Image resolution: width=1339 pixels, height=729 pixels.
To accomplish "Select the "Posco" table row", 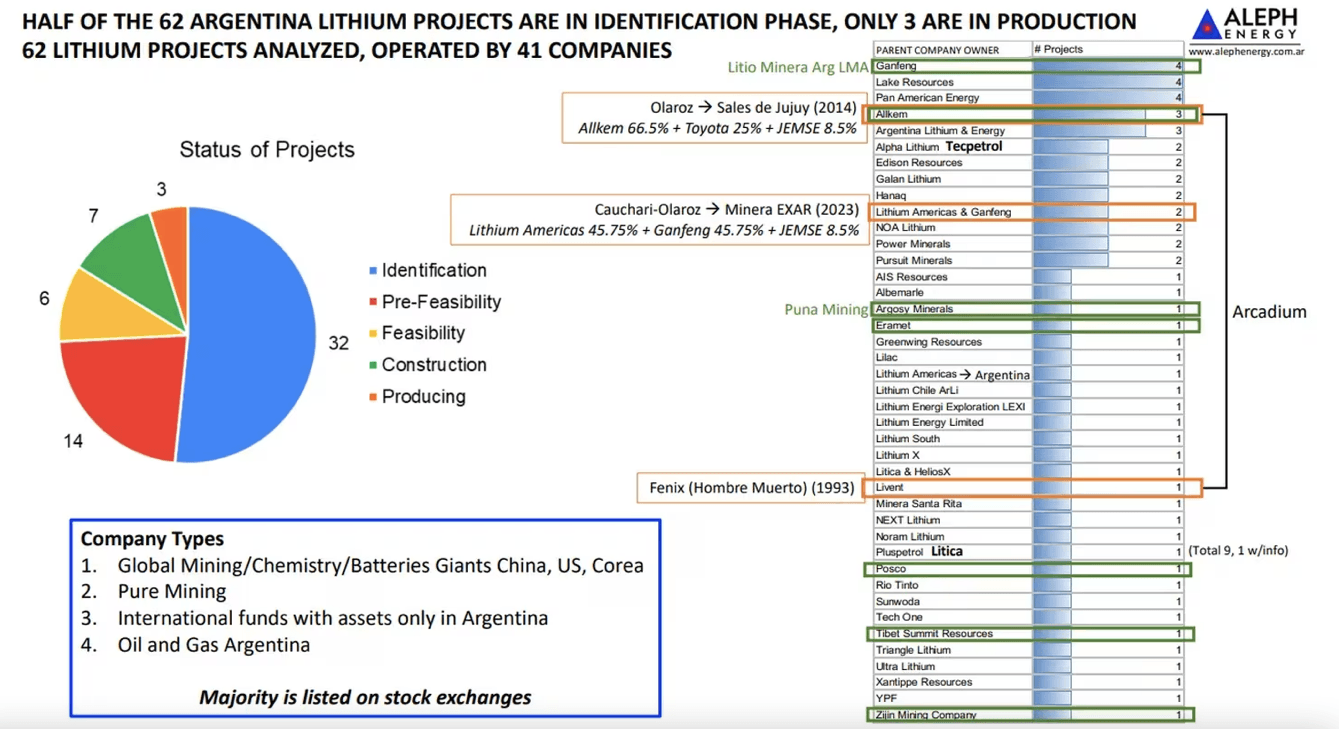I will 1029,569.
